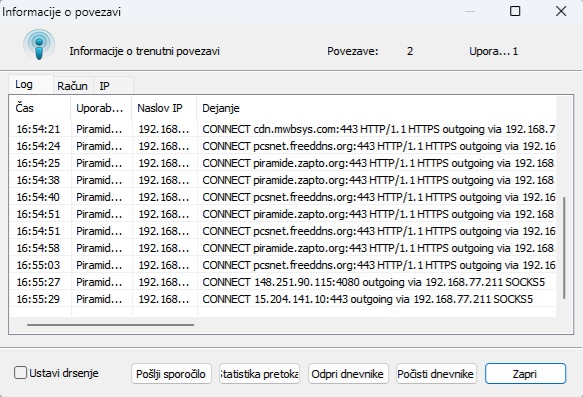Click the cdn.mwbsys.com CONNECT entry

click(x=379, y=129)
